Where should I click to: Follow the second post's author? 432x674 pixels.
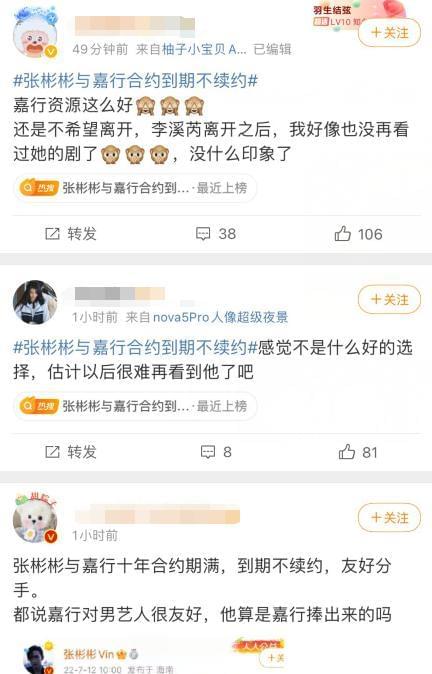389,299
